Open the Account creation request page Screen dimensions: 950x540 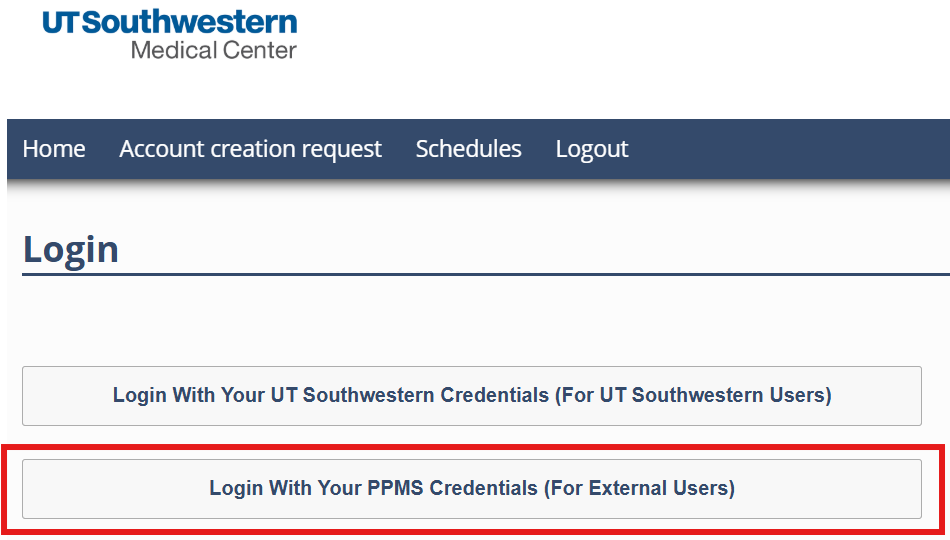(x=250, y=149)
